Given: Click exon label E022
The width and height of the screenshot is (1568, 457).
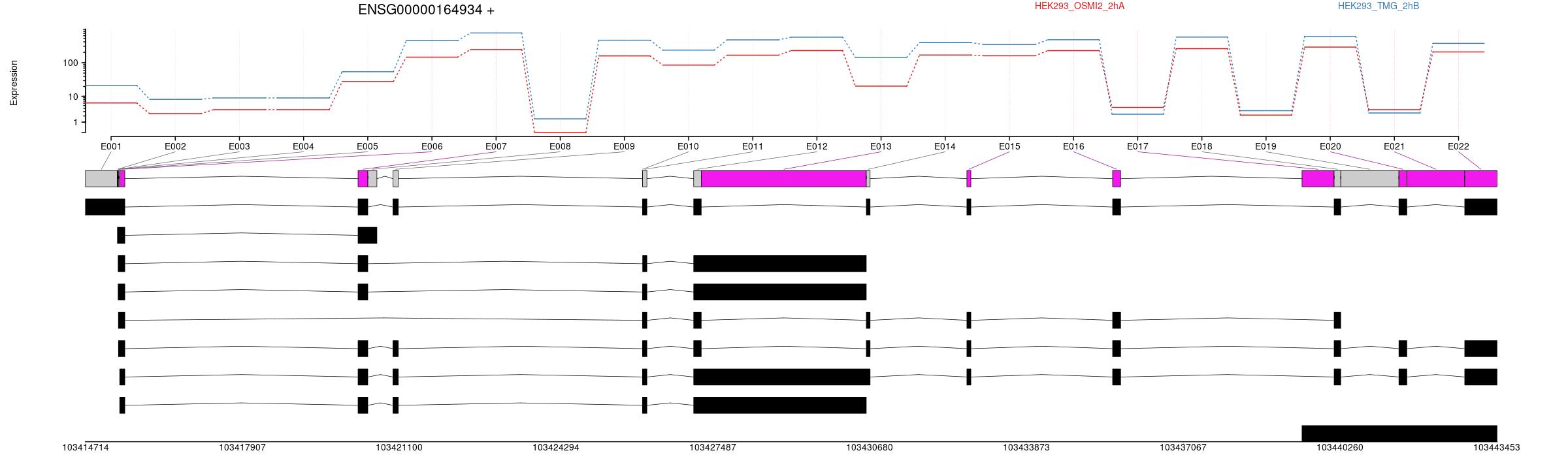Looking at the screenshot, I should [1458, 146].
